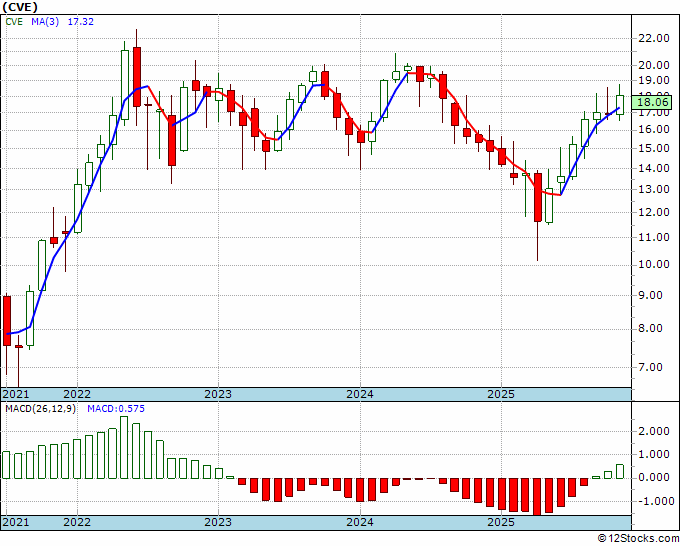Screen dimensions: 680x546
Task: Click the 14.00 price axis label
Action: 654,168
